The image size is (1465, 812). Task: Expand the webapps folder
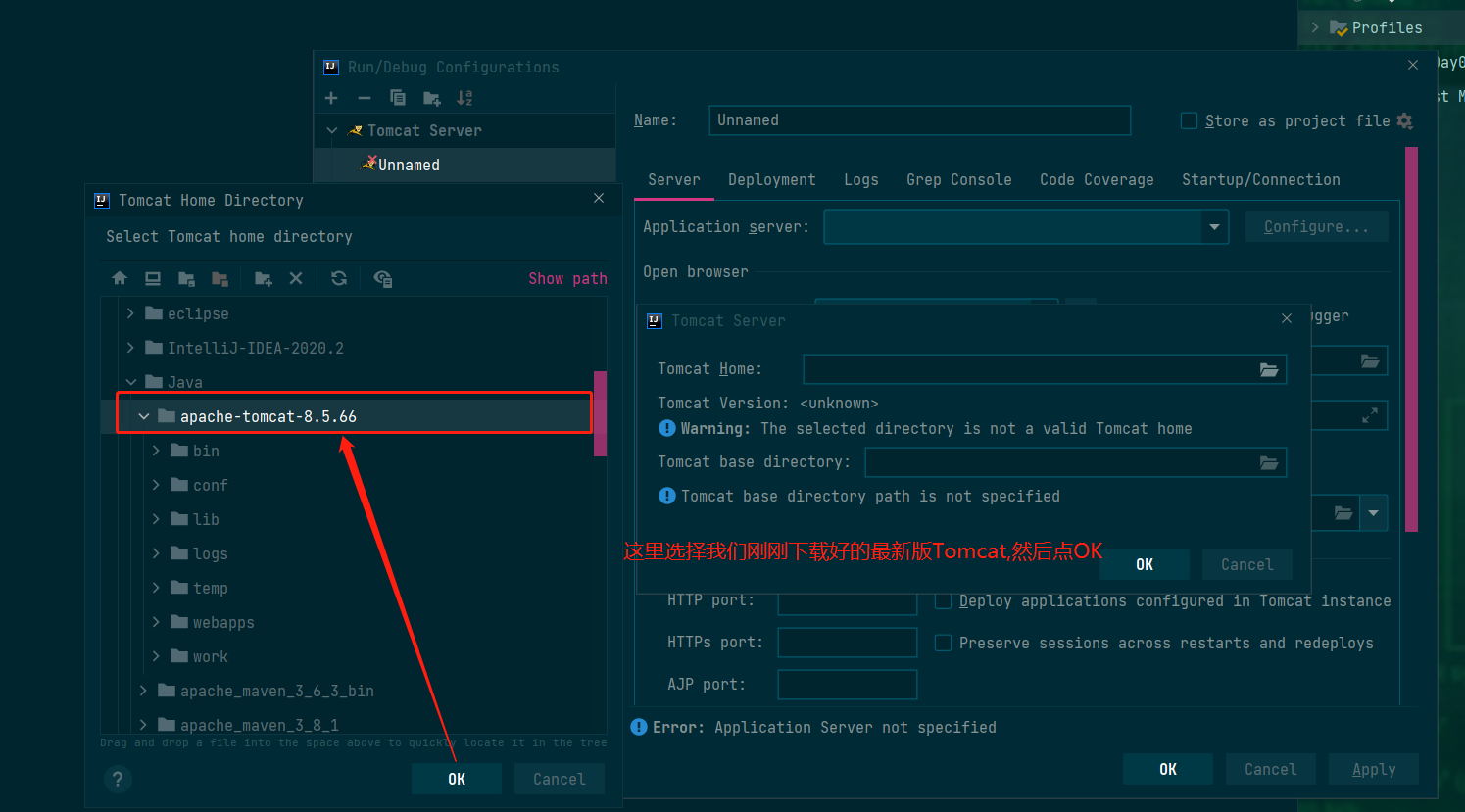(156, 622)
